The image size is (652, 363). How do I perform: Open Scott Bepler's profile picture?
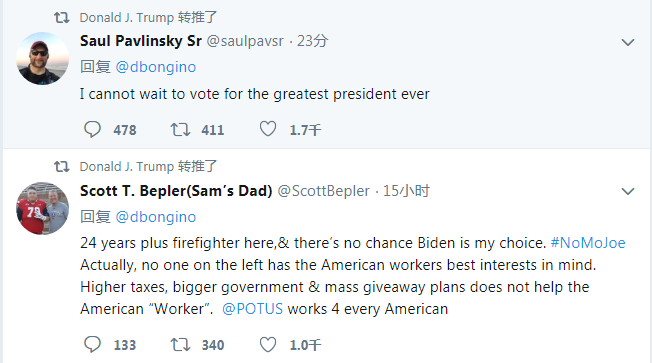click(42, 208)
